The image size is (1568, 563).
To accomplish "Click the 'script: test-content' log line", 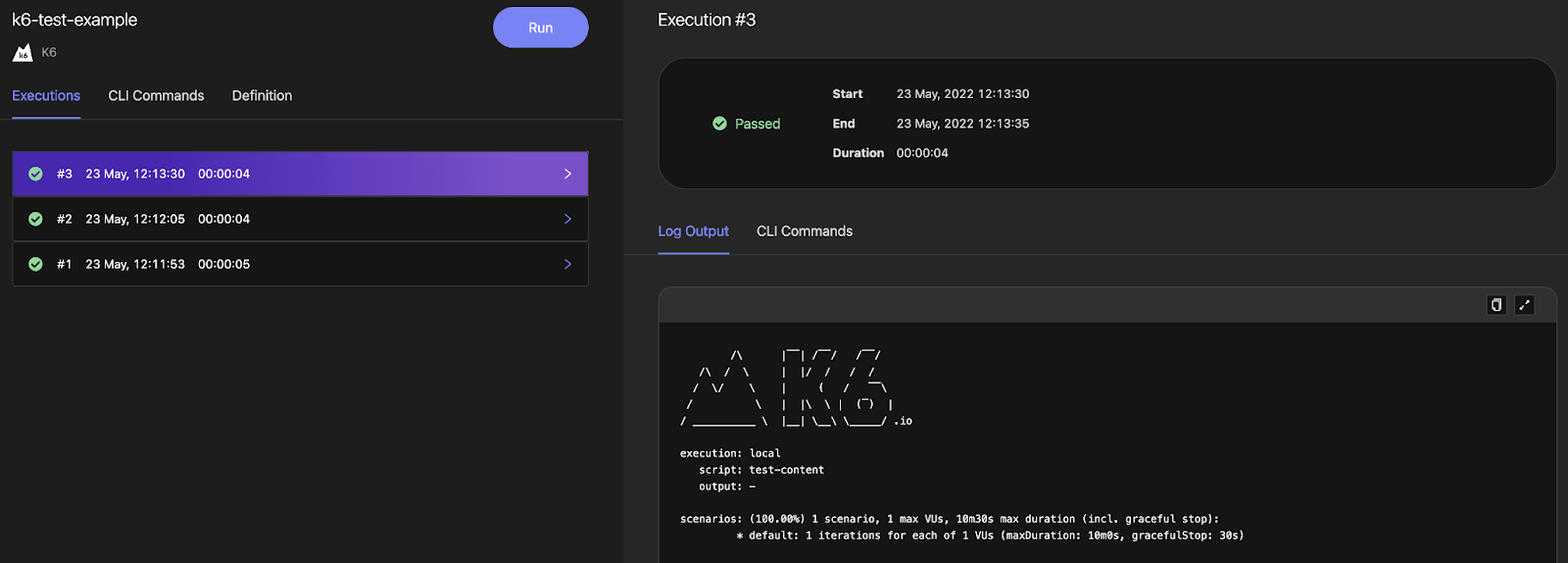I will [x=761, y=470].
